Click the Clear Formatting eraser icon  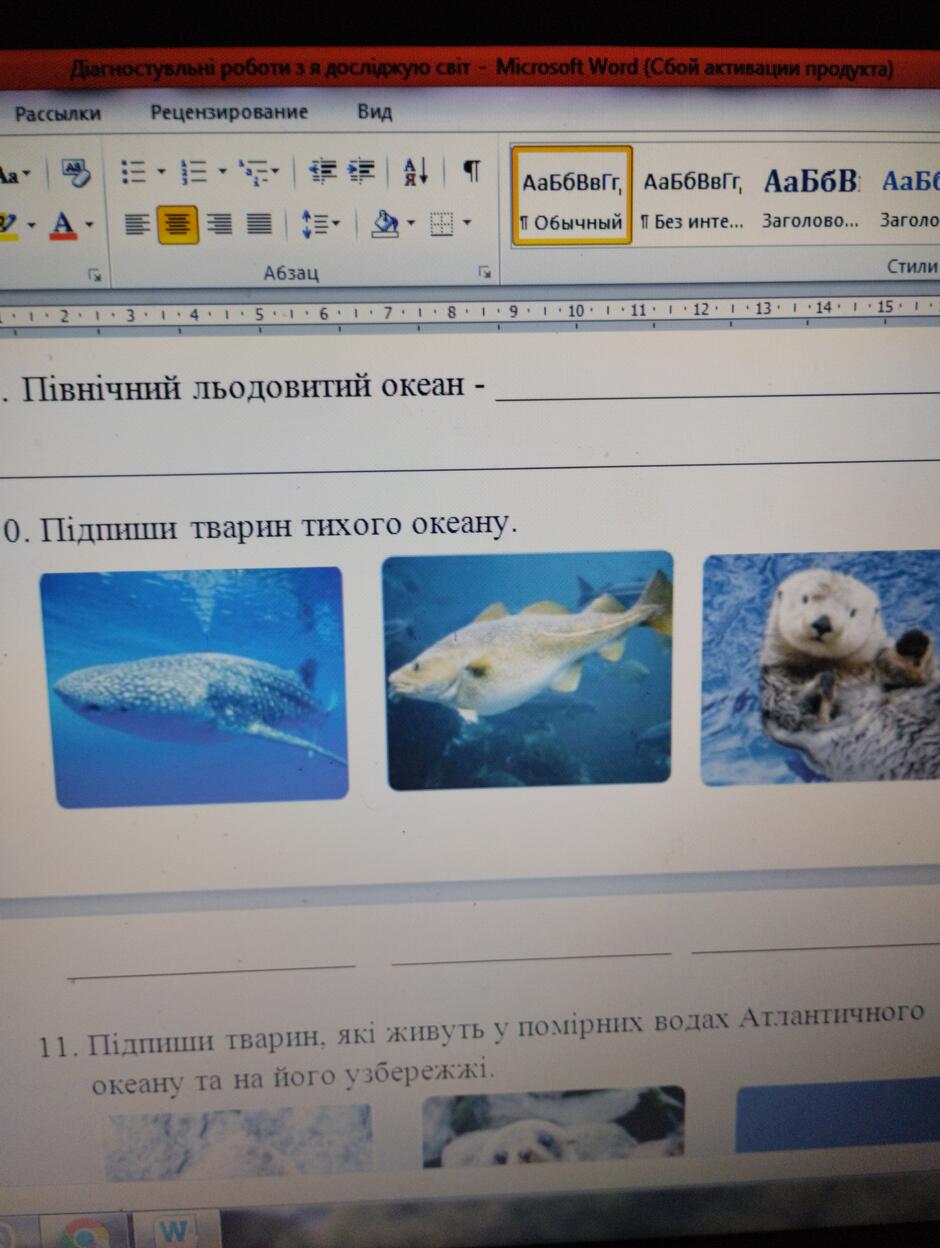(x=77, y=172)
